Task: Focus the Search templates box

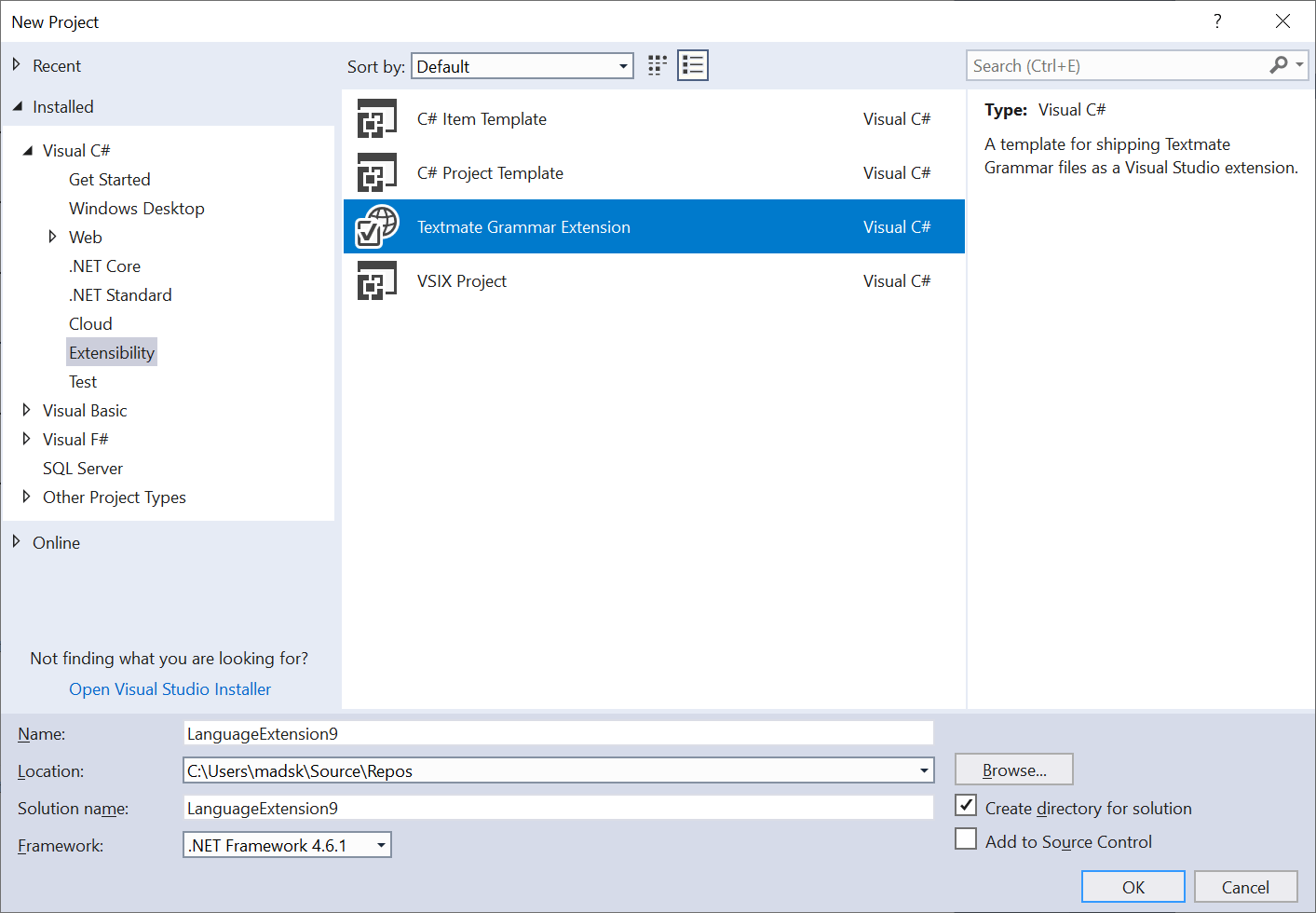Action: coord(1118,65)
